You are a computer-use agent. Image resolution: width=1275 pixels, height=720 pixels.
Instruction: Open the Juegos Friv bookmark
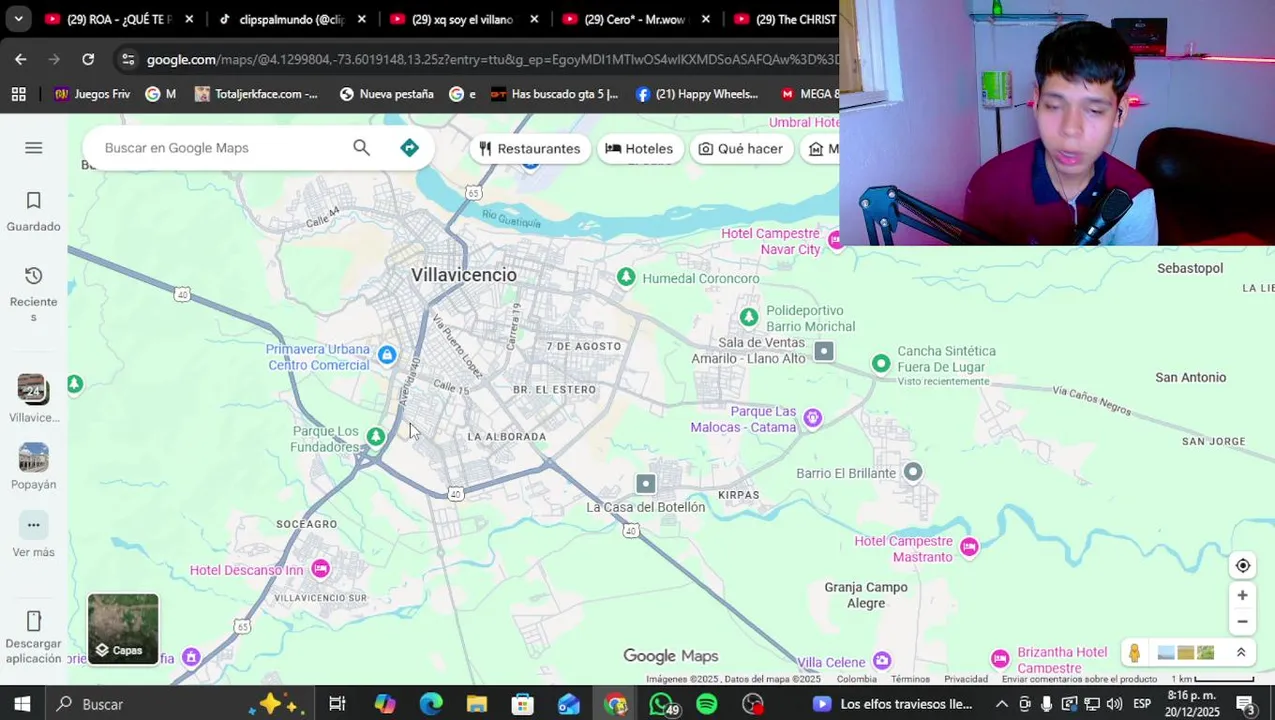click(x=92, y=94)
